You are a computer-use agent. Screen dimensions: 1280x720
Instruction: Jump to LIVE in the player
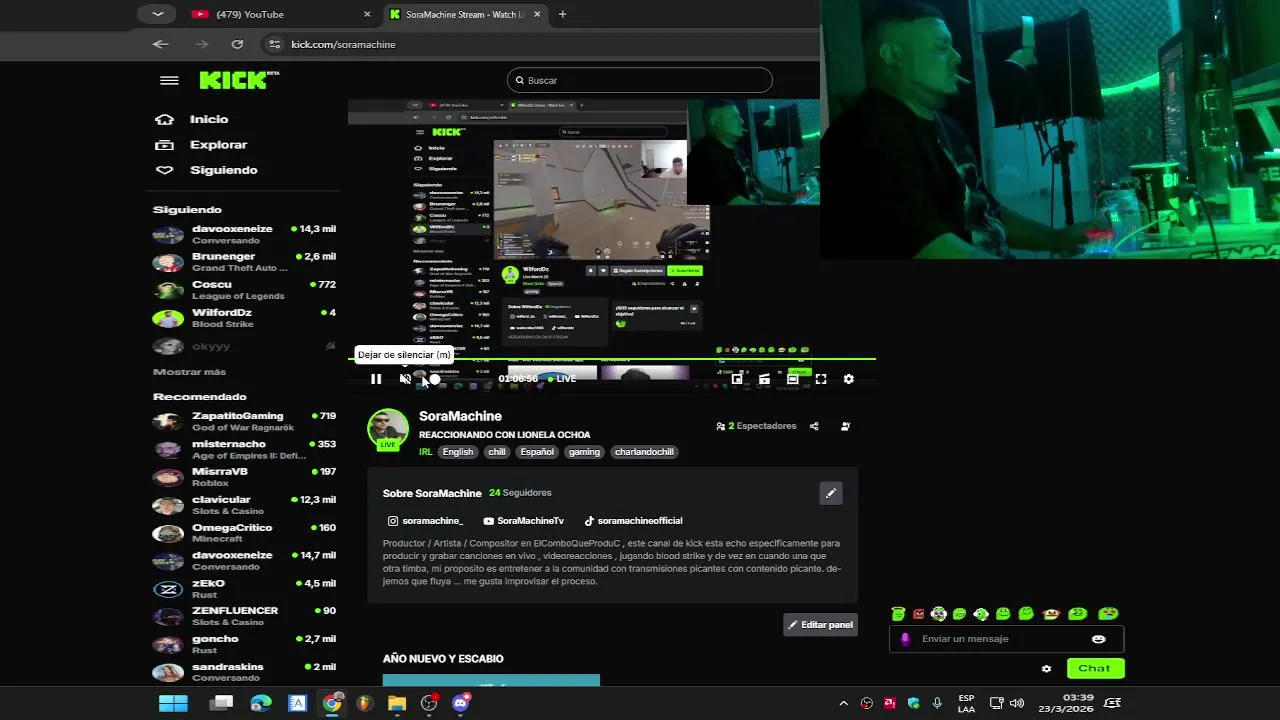pyautogui.click(x=562, y=379)
